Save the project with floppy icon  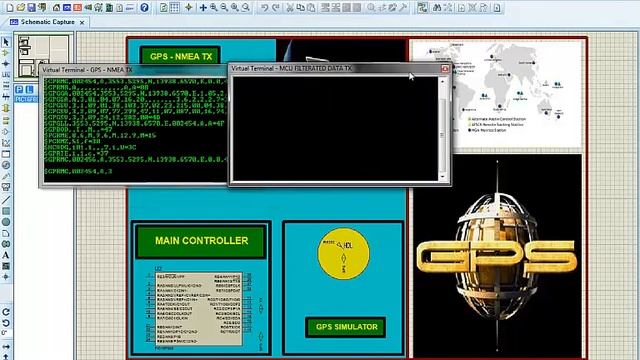pos(31,7)
